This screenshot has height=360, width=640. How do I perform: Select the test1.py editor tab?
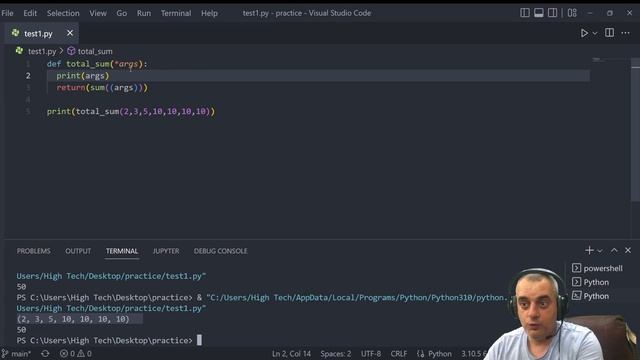41,33
